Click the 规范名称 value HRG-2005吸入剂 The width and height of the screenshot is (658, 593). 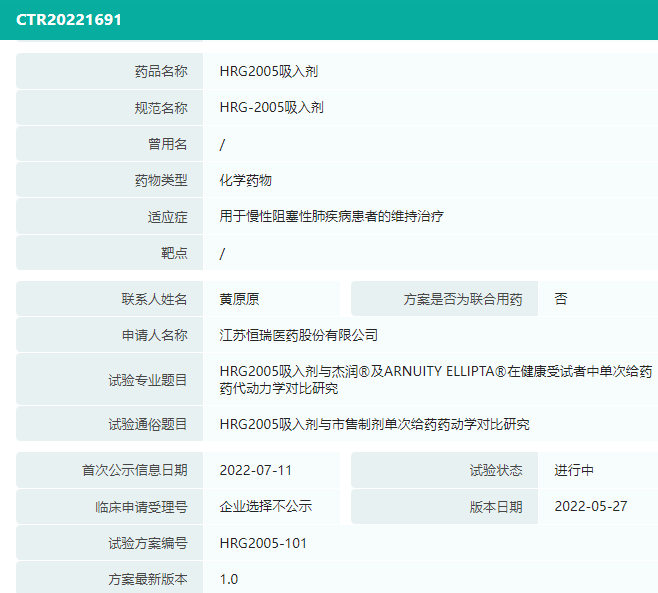(x=272, y=107)
